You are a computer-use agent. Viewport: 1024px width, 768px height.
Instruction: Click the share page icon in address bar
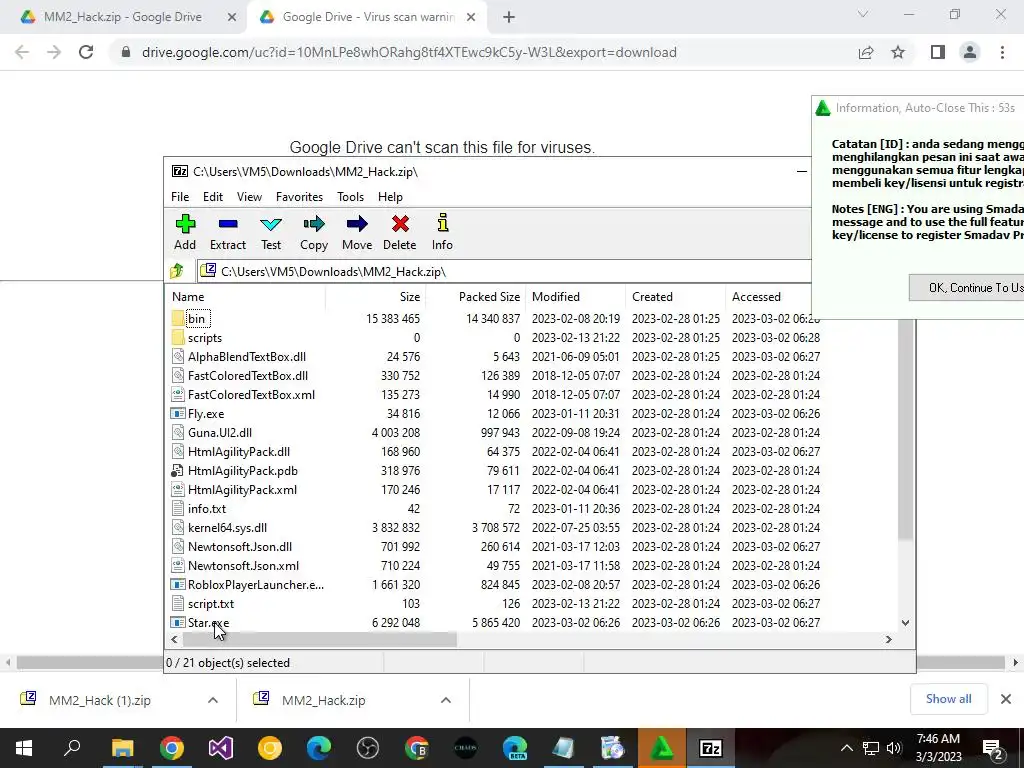pyautogui.click(x=866, y=52)
